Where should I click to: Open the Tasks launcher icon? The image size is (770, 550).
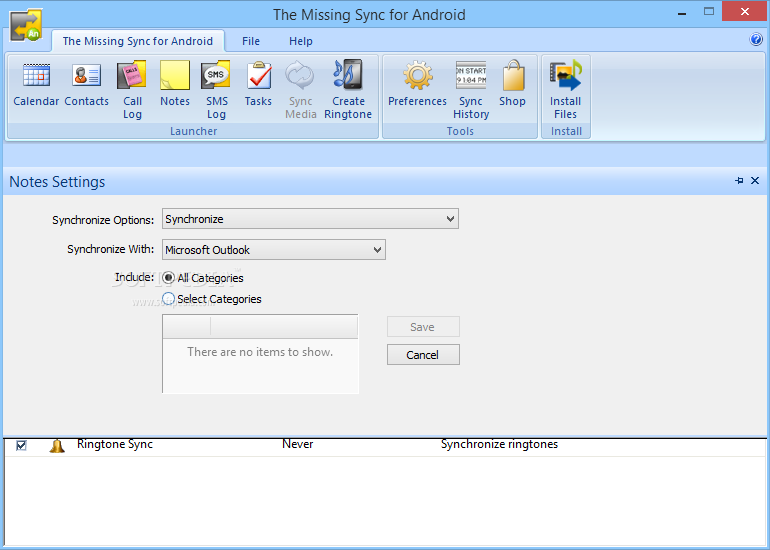click(258, 84)
